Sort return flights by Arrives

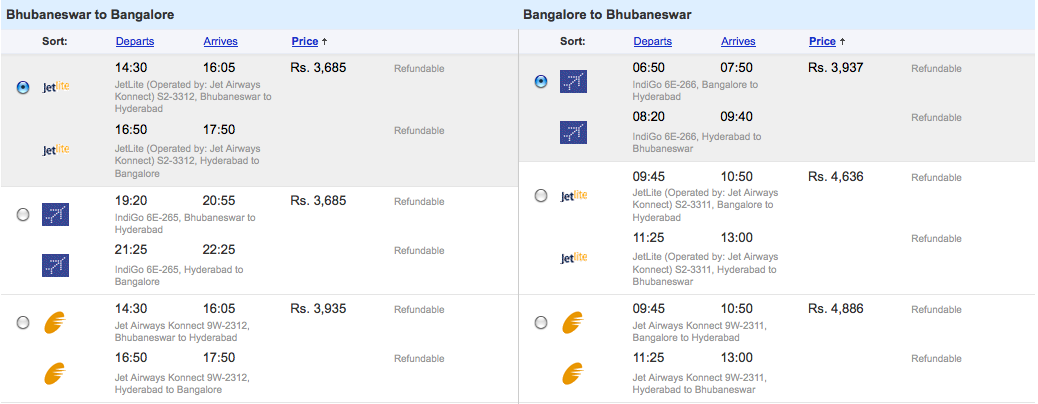738,41
